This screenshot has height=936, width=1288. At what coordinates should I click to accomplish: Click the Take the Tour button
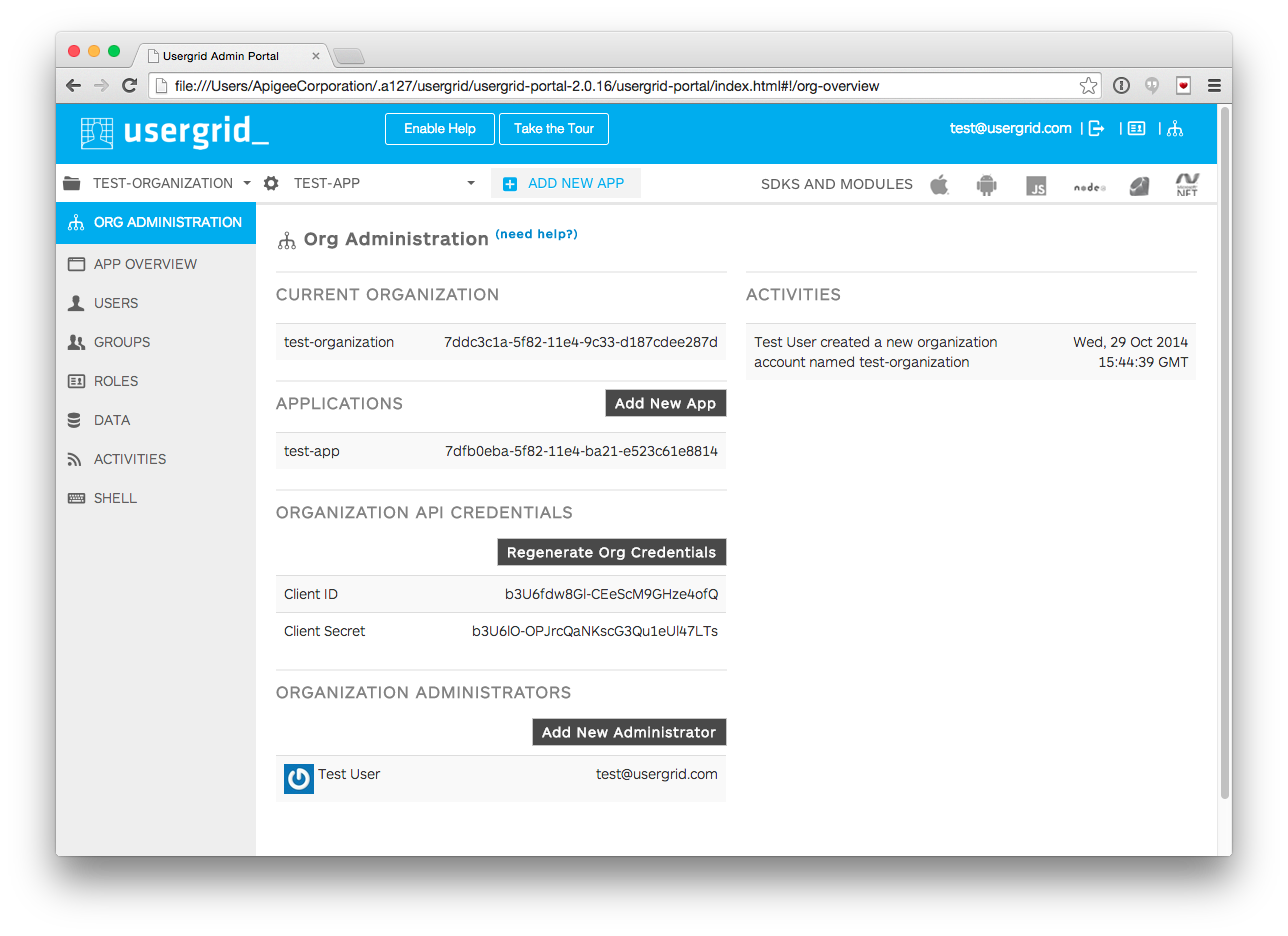coord(554,129)
